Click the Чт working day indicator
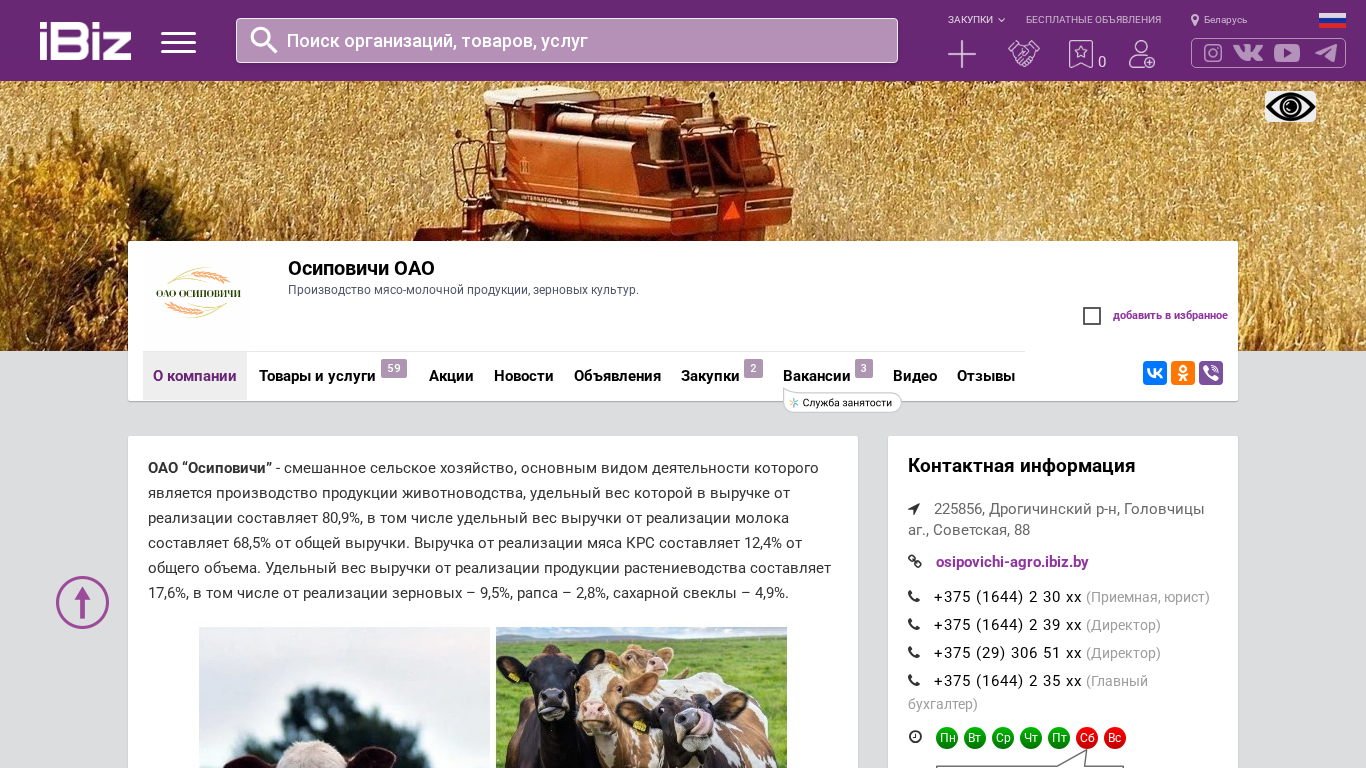1366x768 pixels. click(x=1031, y=738)
